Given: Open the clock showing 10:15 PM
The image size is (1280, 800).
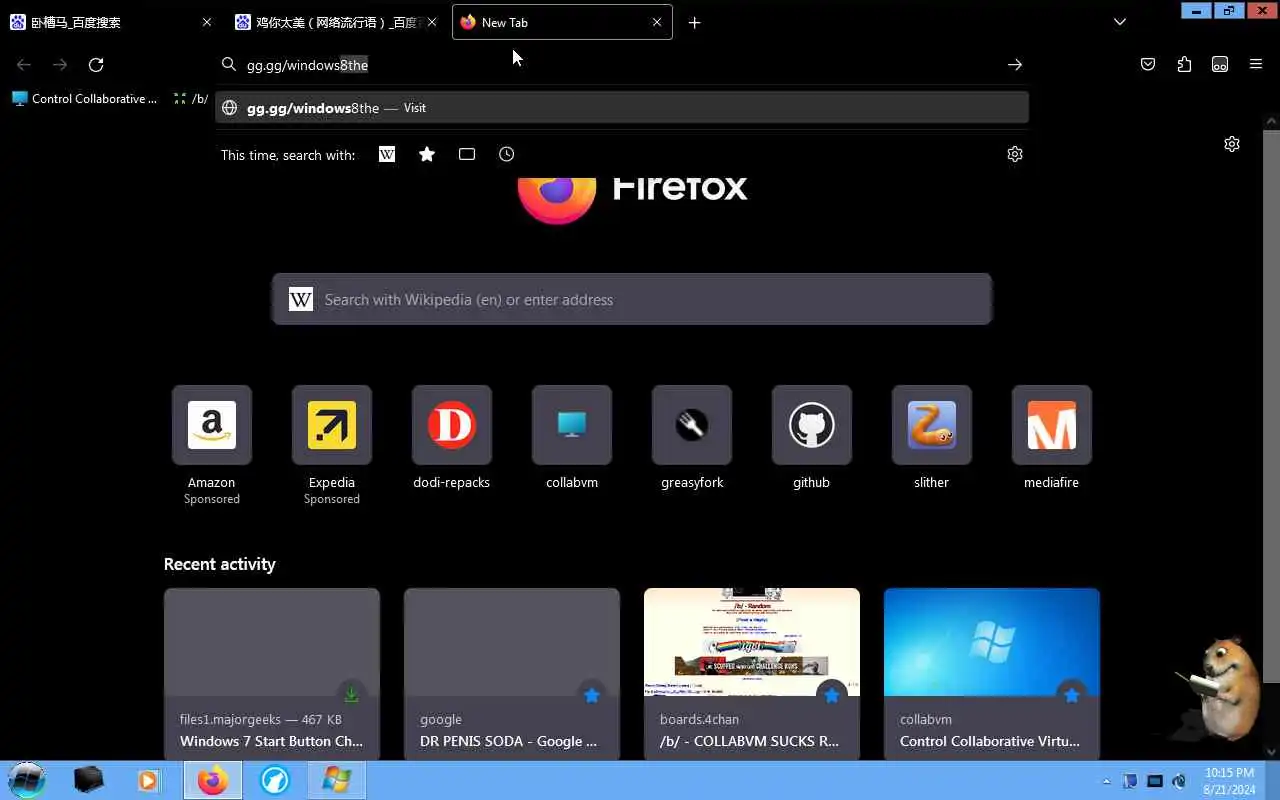Looking at the screenshot, I should [1229, 781].
